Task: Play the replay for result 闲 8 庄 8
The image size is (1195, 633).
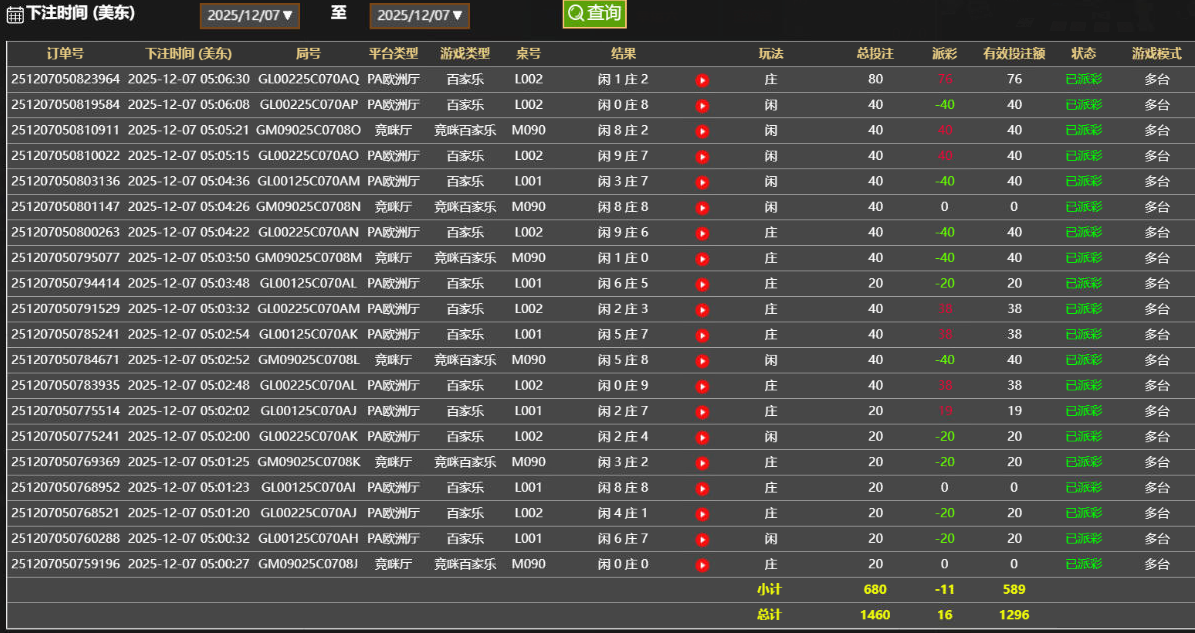Action: click(x=703, y=207)
